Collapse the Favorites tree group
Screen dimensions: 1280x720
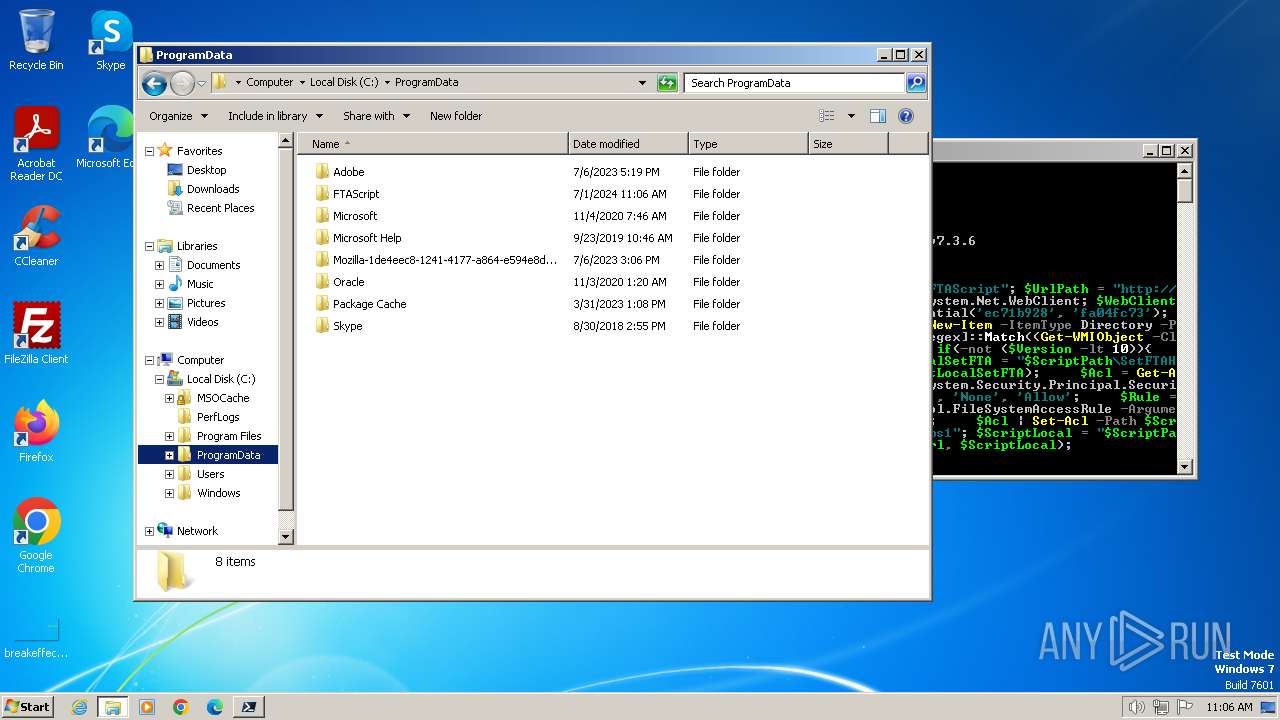point(149,151)
